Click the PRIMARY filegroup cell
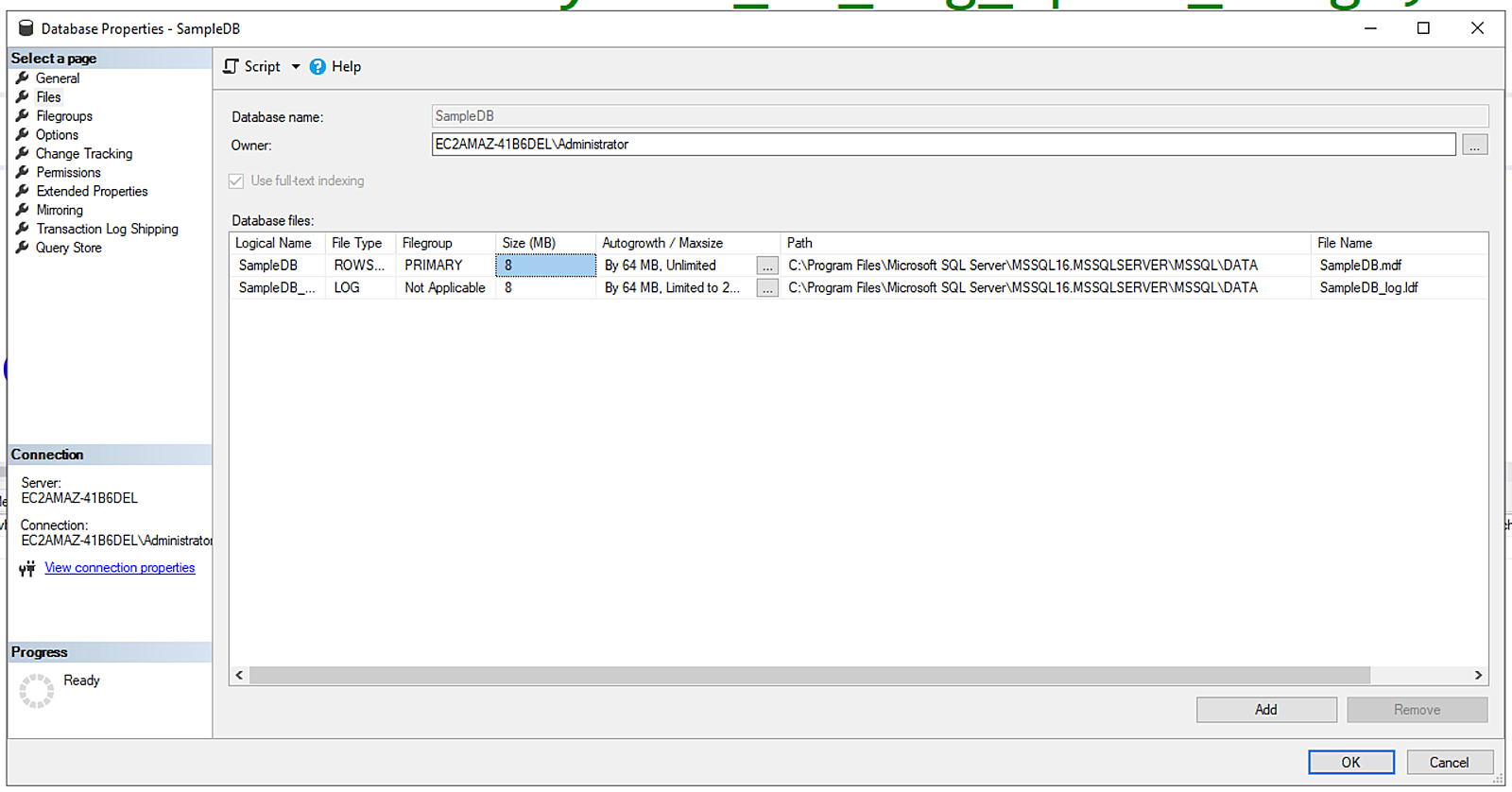1512x792 pixels. coord(445,266)
